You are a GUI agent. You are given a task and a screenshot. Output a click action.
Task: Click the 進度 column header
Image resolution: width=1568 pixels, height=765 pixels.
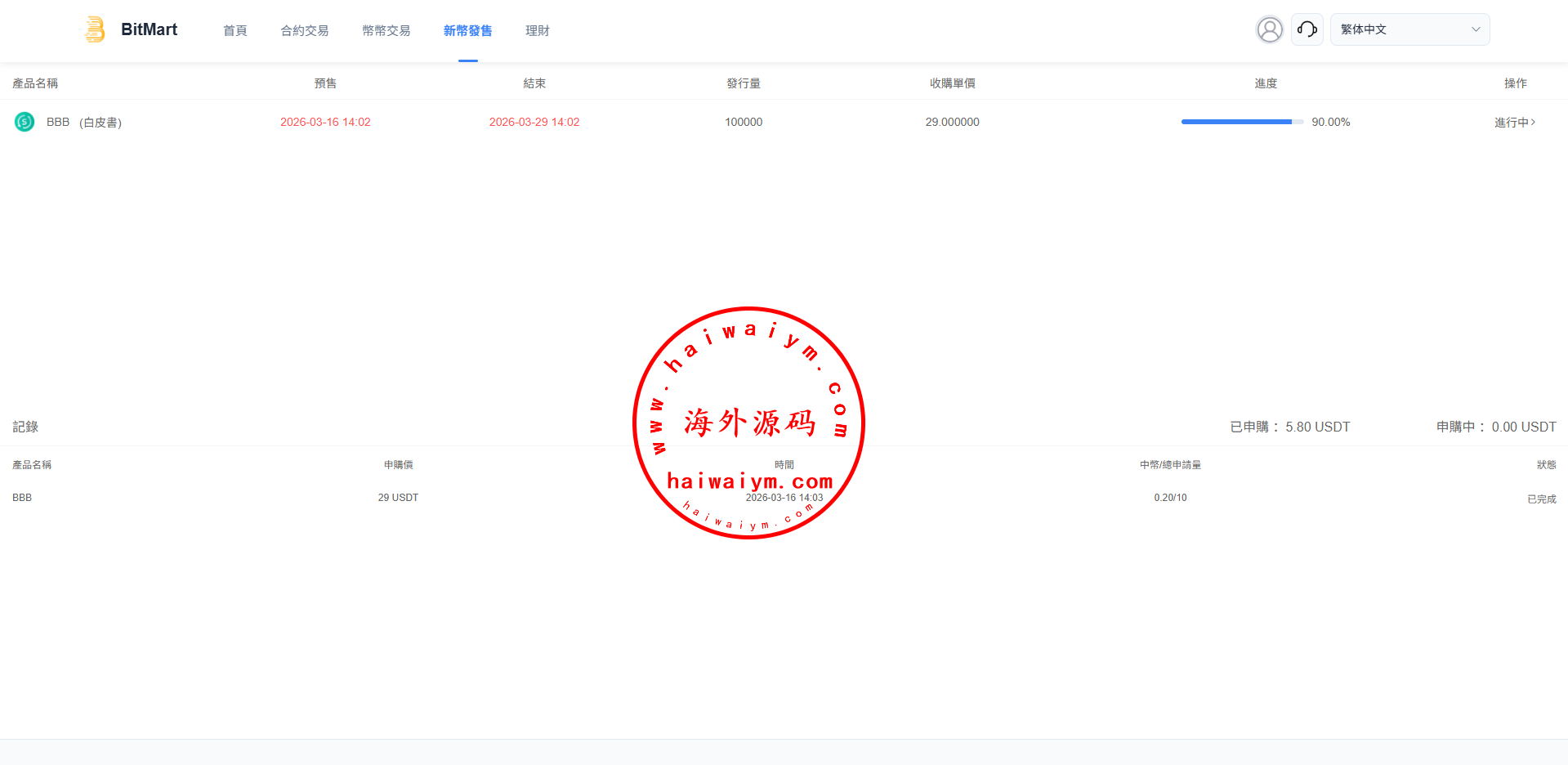pyautogui.click(x=1266, y=83)
